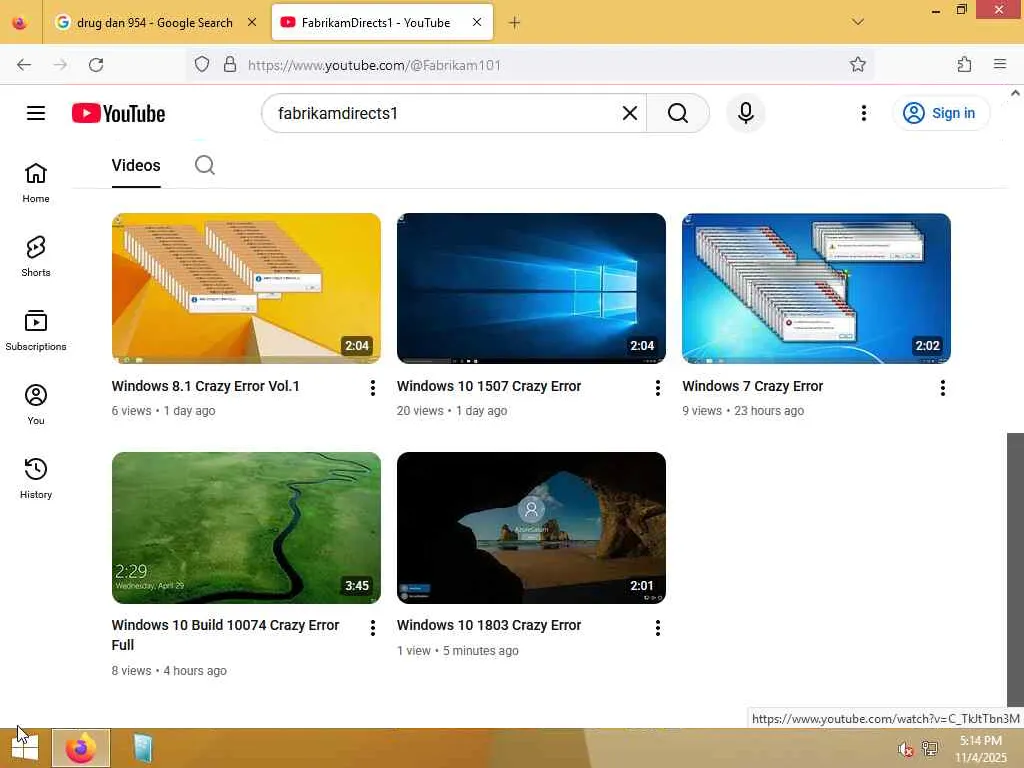The width and height of the screenshot is (1024, 768).
Task: Play the Windows 7 error windows thumbnail
Action: pos(816,288)
